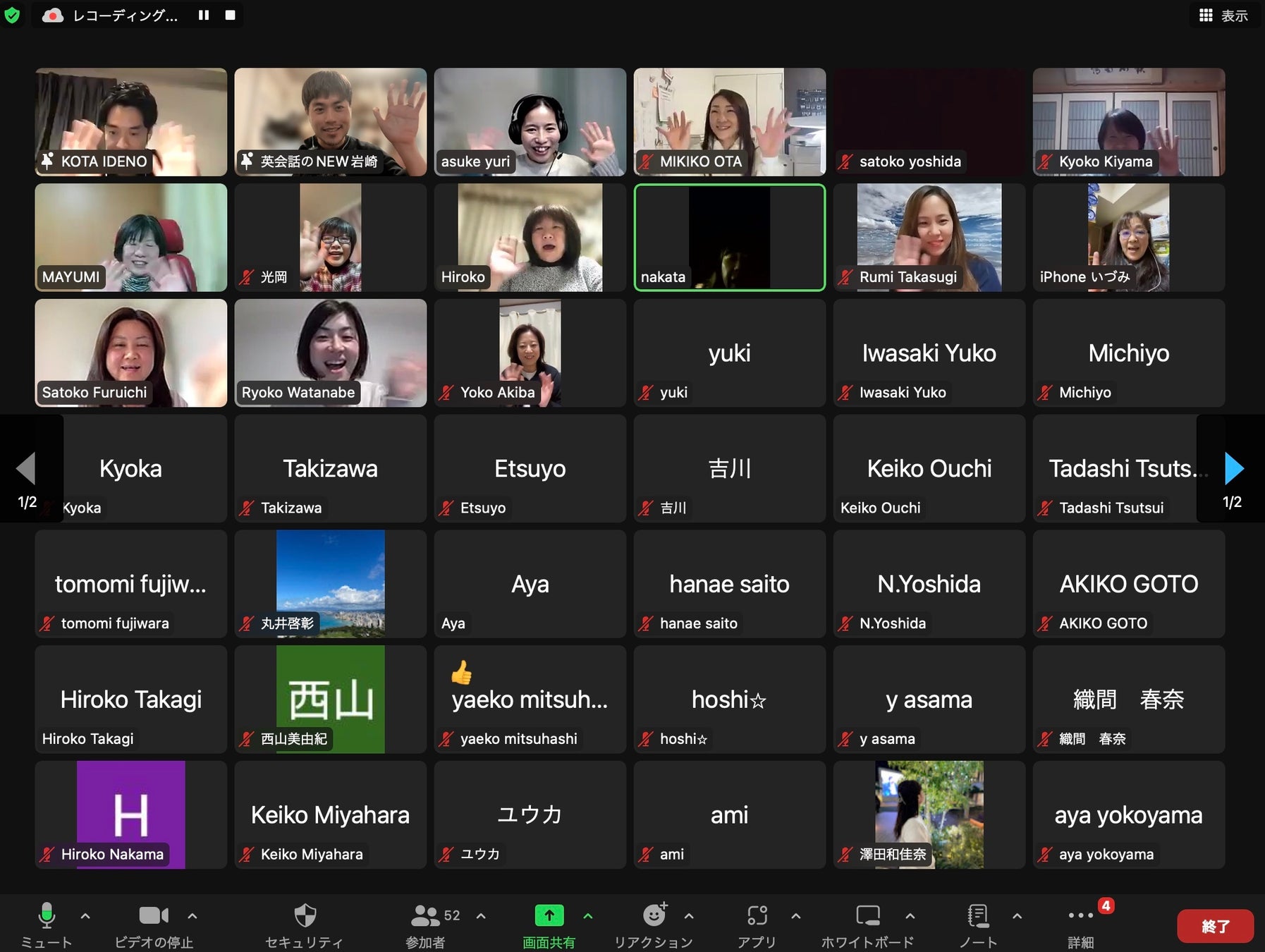Click pin icon on 英会話のNEW岩崎 tile
The image size is (1265, 952).
coord(247,161)
